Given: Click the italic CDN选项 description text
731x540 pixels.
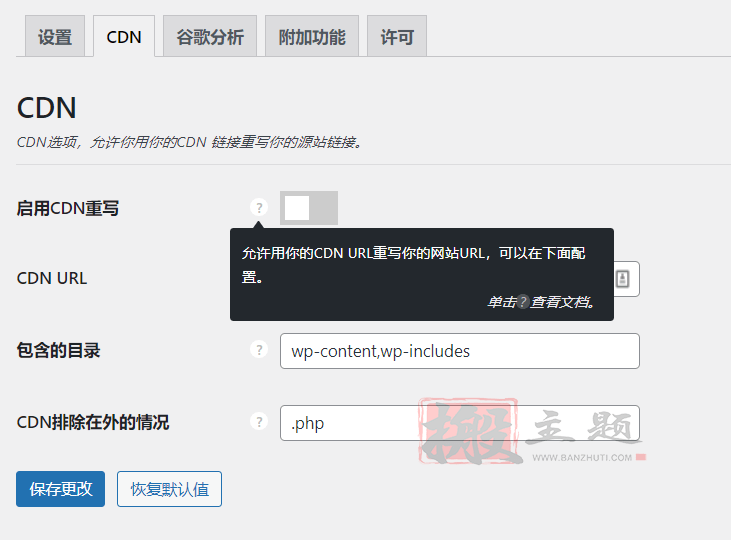Looking at the screenshot, I should click(x=189, y=142).
